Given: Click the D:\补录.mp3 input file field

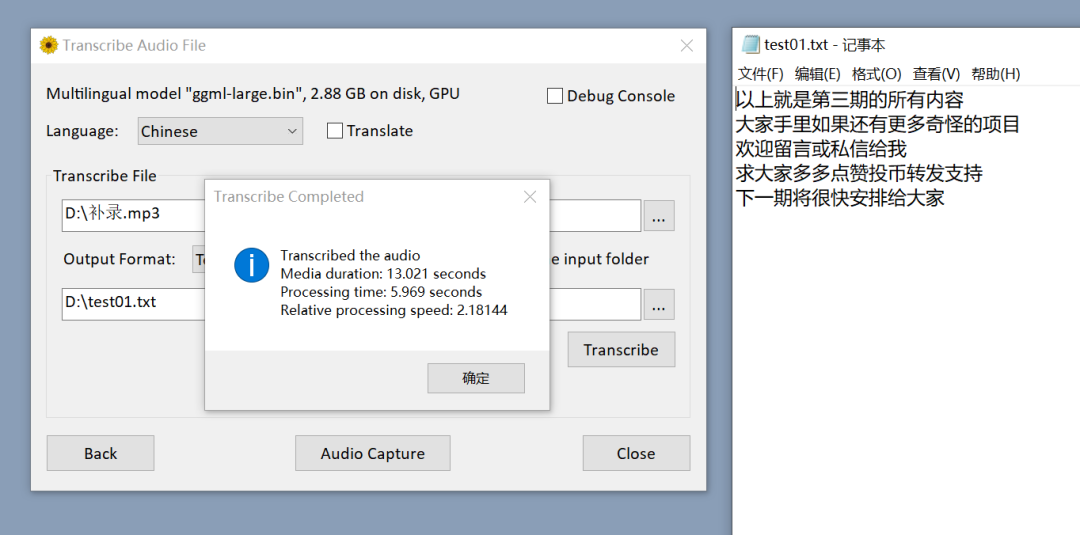Looking at the screenshot, I should tap(130, 213).
